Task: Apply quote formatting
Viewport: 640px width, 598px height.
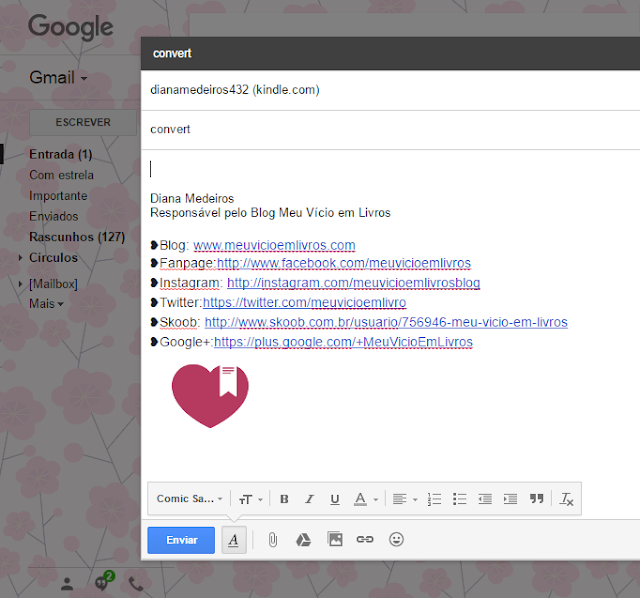Action: click(x=536, y=499)
